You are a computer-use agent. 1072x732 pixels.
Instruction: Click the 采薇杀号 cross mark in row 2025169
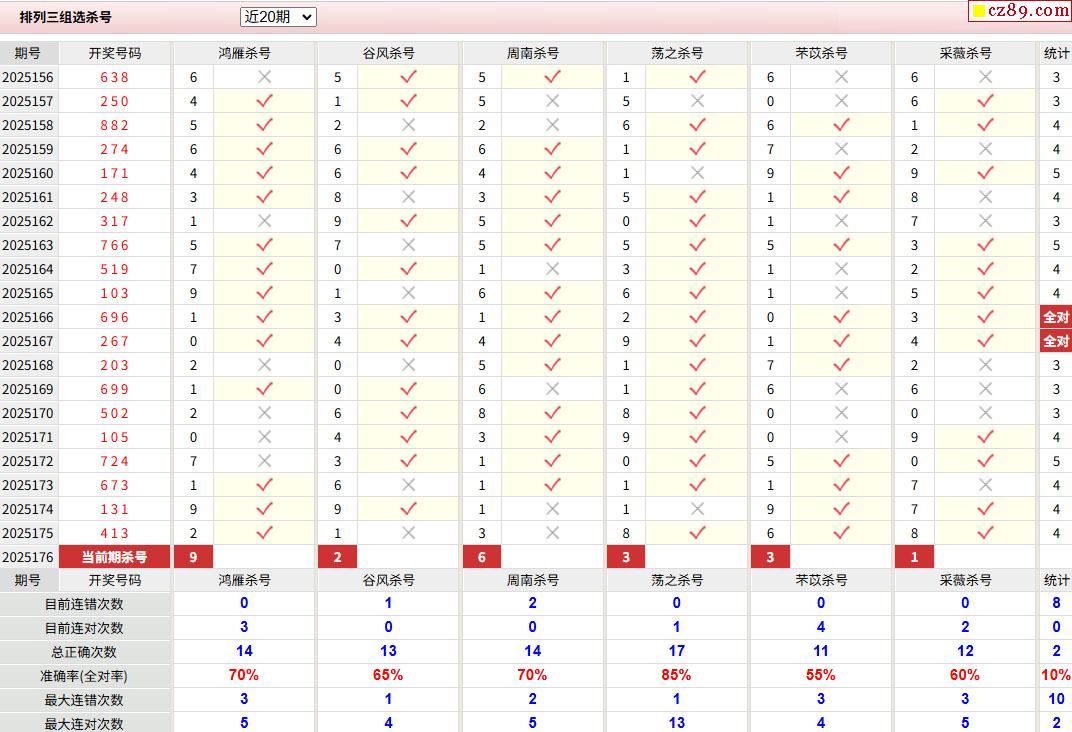coord(985,390)
